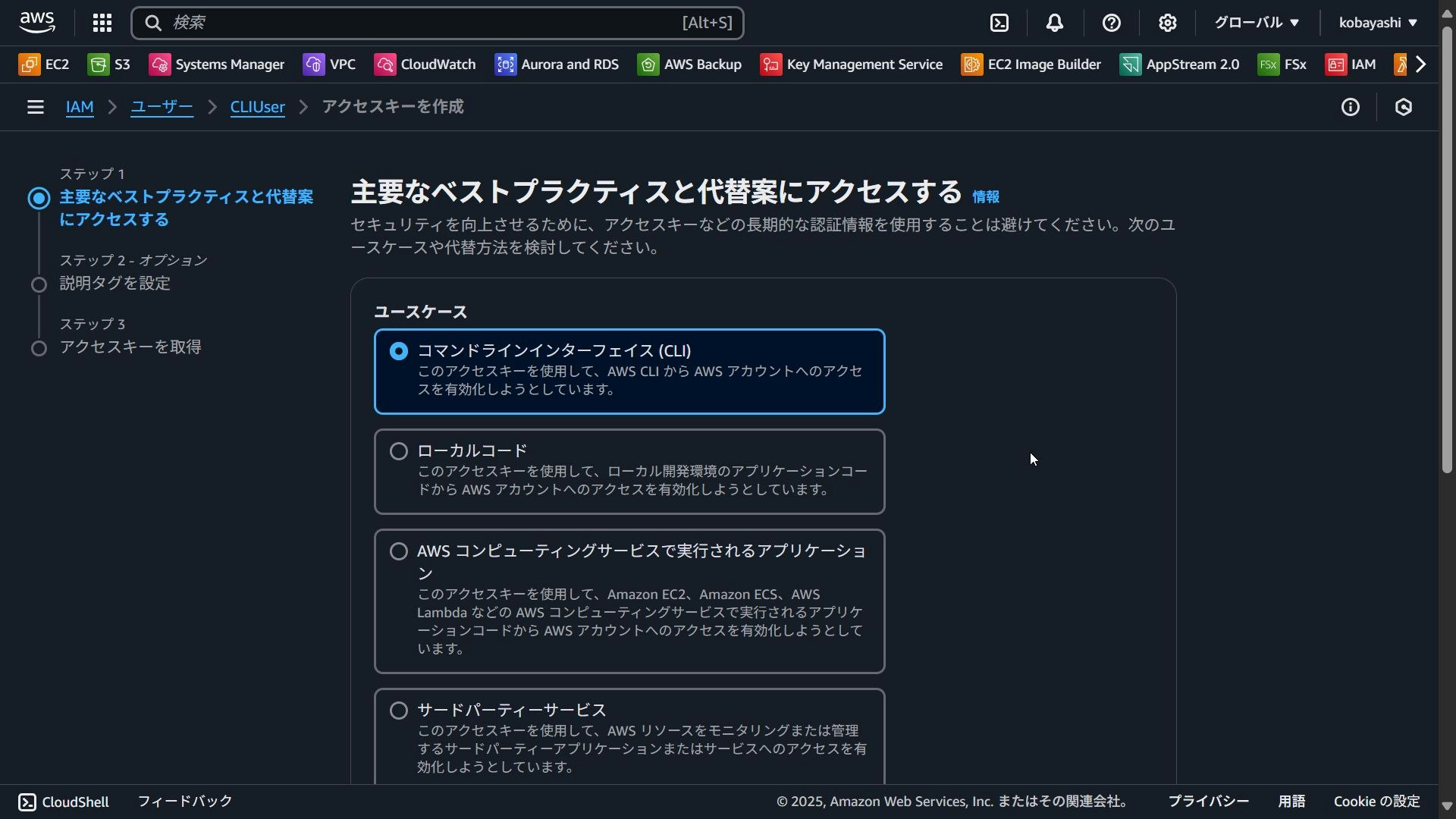Open the EC2 service shortcut
Screen dimensions: 1456x819
(44, 64)
